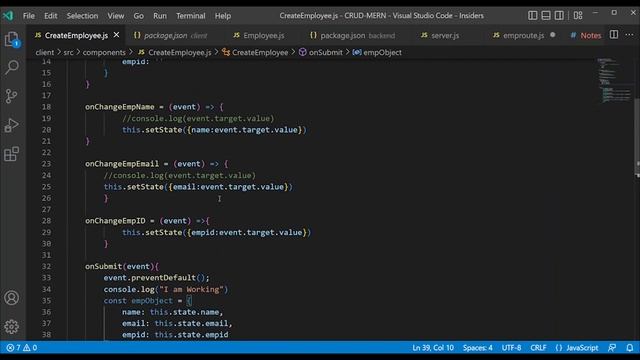Expand the src breadcrumb

68,52
